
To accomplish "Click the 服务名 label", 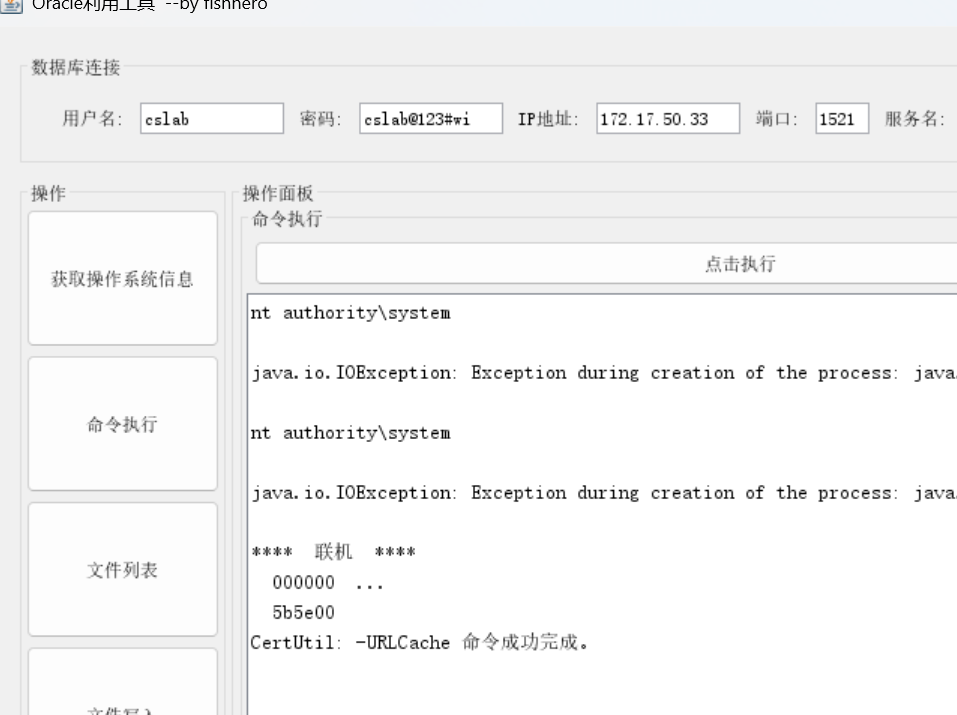I will [x=914, y=118].
